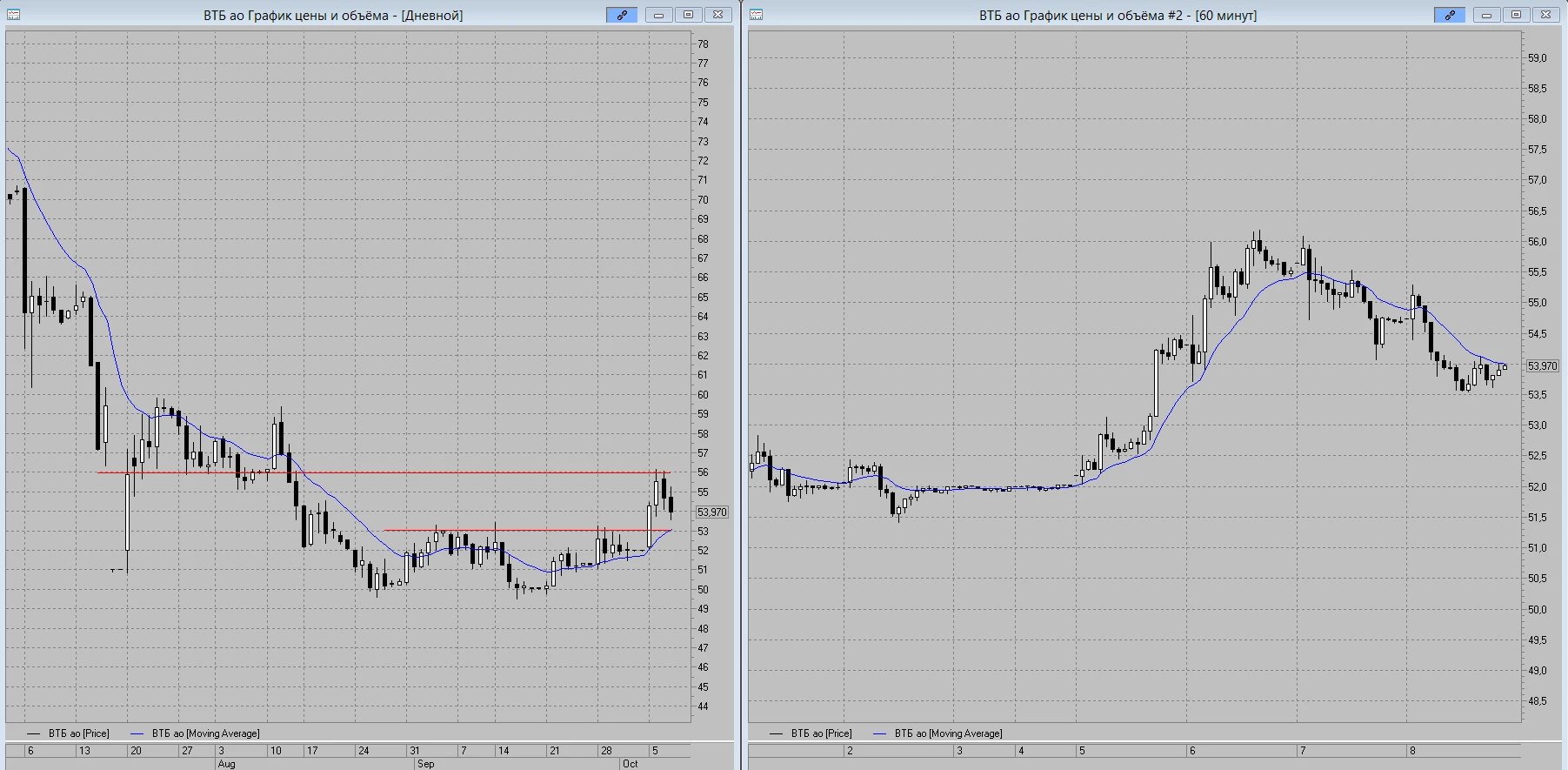1568x770 pixels.
Task: Click the date label 20 on the daily time axis
Action: pyautogui.click(x=136, y=751)
